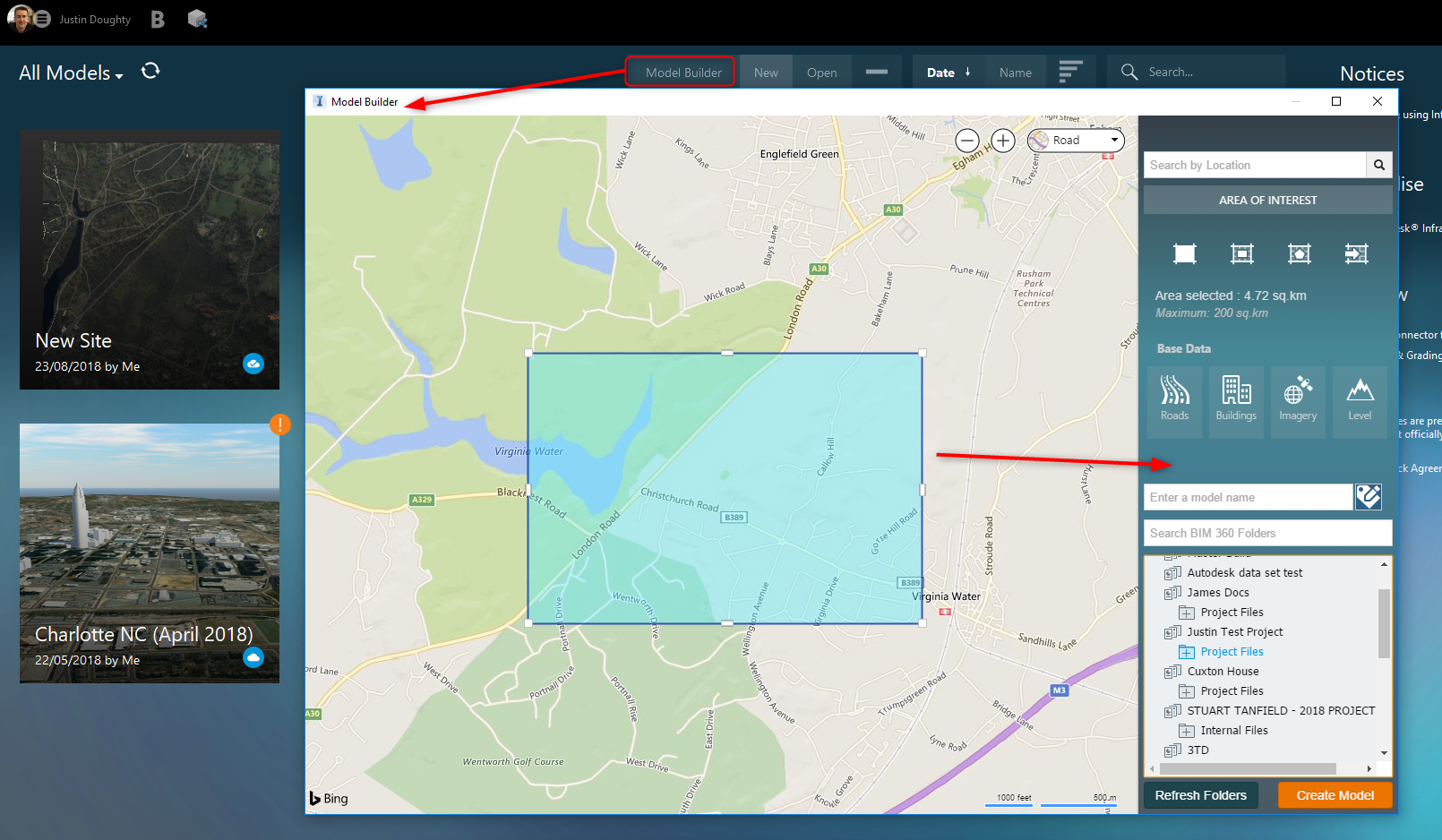Select the Open tab
This screenshot has height=840, width=1442.
[x=821, y=73]
